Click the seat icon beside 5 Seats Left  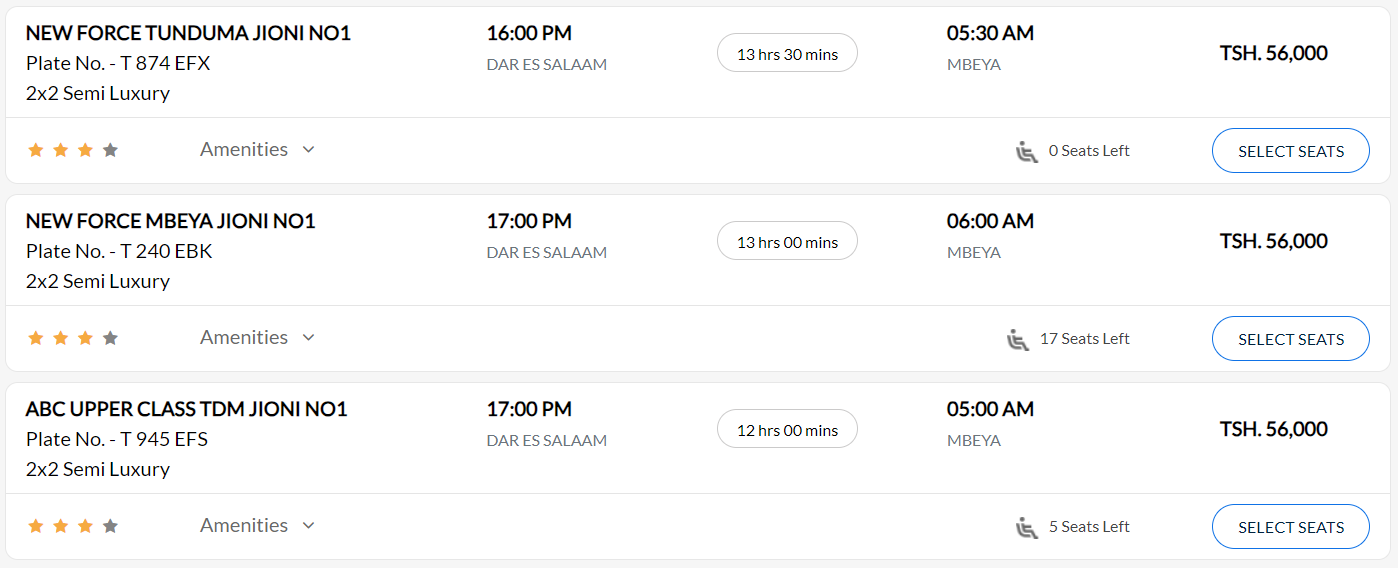[1027, 527]
